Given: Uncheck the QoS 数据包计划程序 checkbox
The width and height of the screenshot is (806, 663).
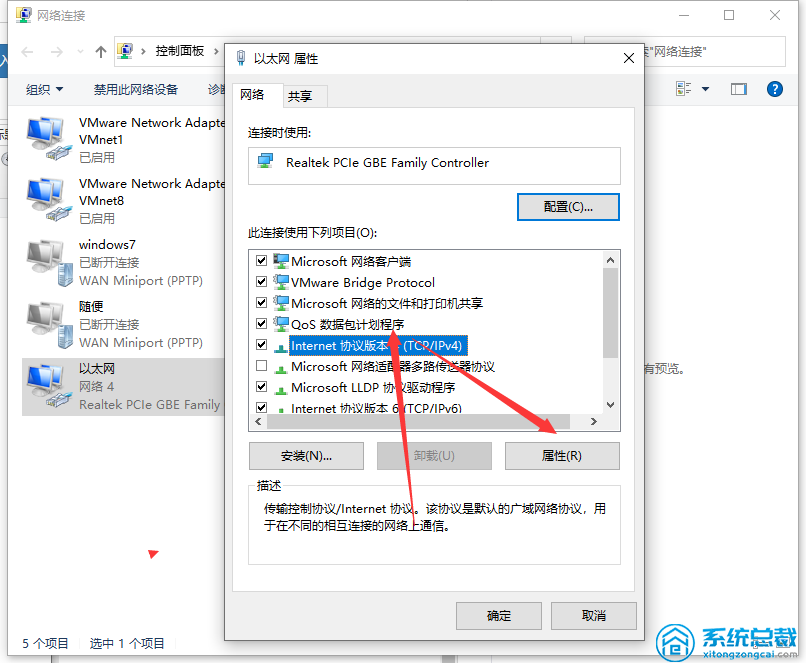Looking at the screenshot, I should [x=261, y=323].
